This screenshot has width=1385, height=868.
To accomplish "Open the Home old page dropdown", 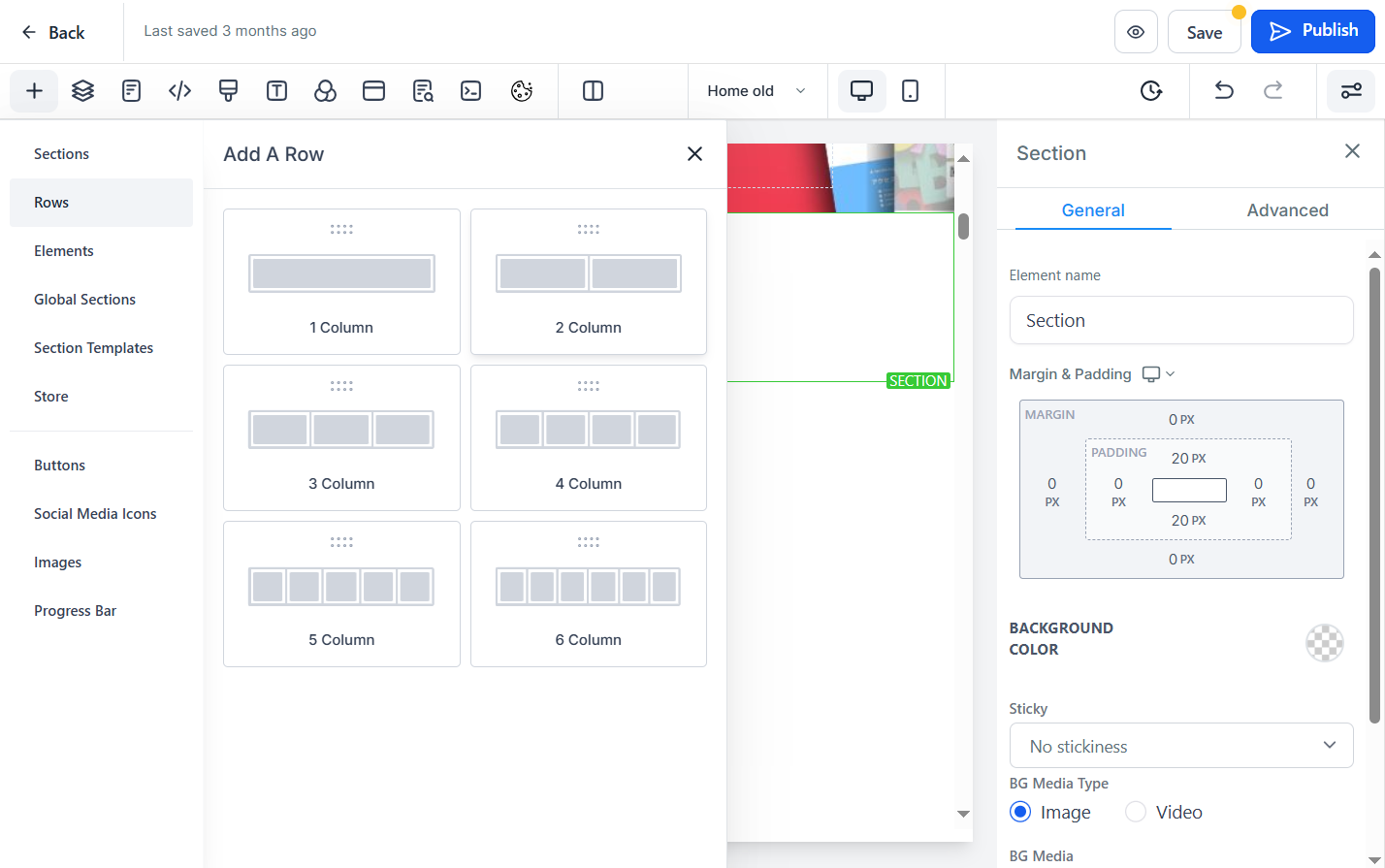I will [x=757, y=91].
